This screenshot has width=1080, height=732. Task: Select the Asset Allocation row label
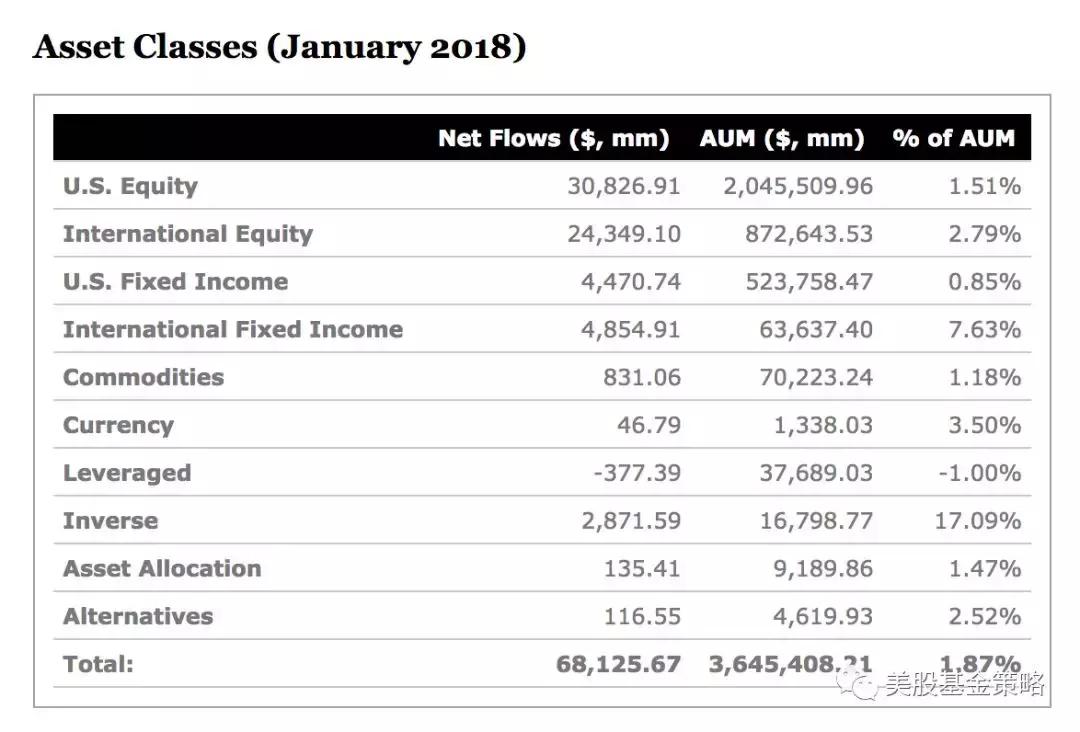tap(162, 569)
